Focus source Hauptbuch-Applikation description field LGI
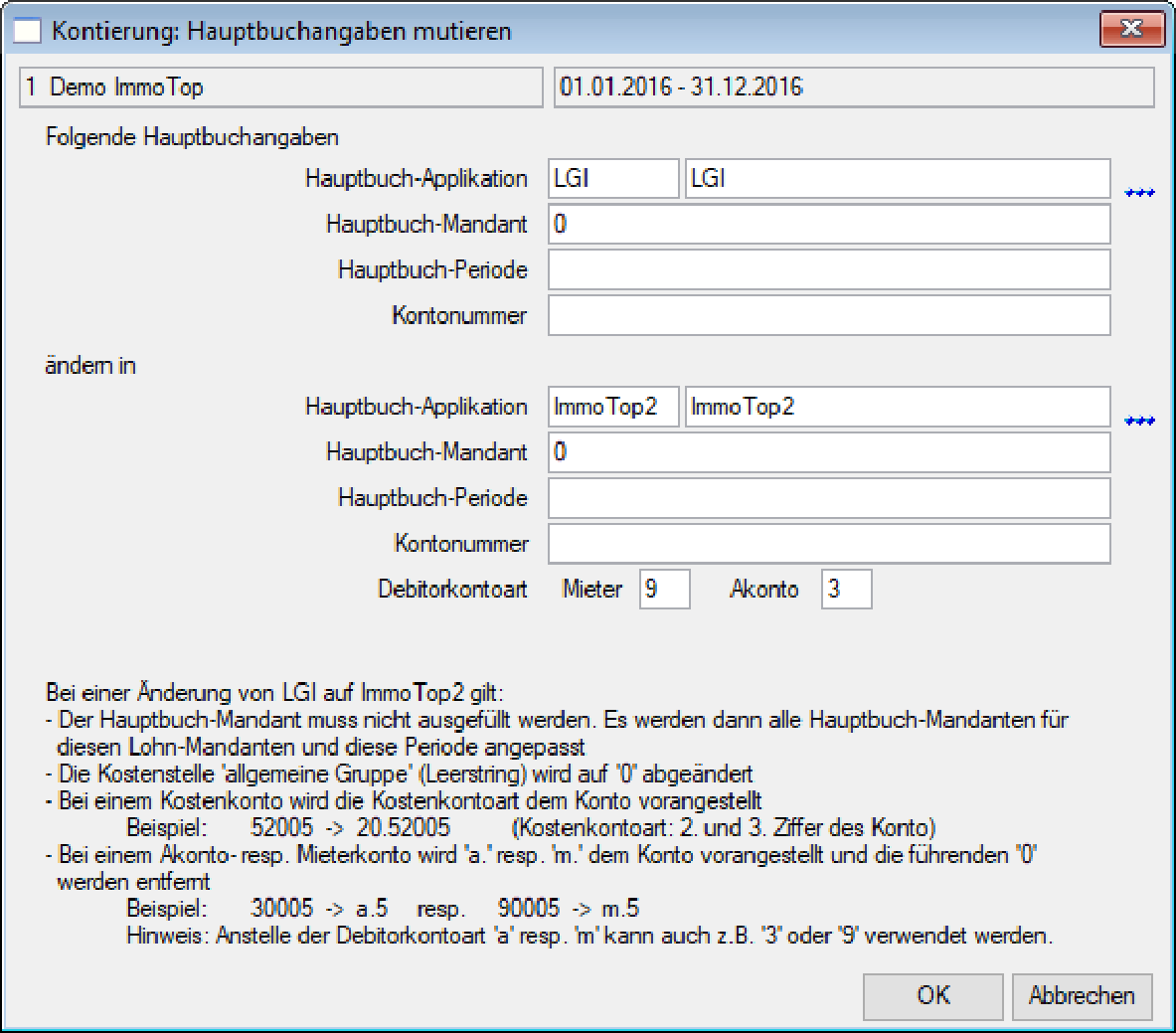Screen dimensions: 1176x1033 (897, 179)
